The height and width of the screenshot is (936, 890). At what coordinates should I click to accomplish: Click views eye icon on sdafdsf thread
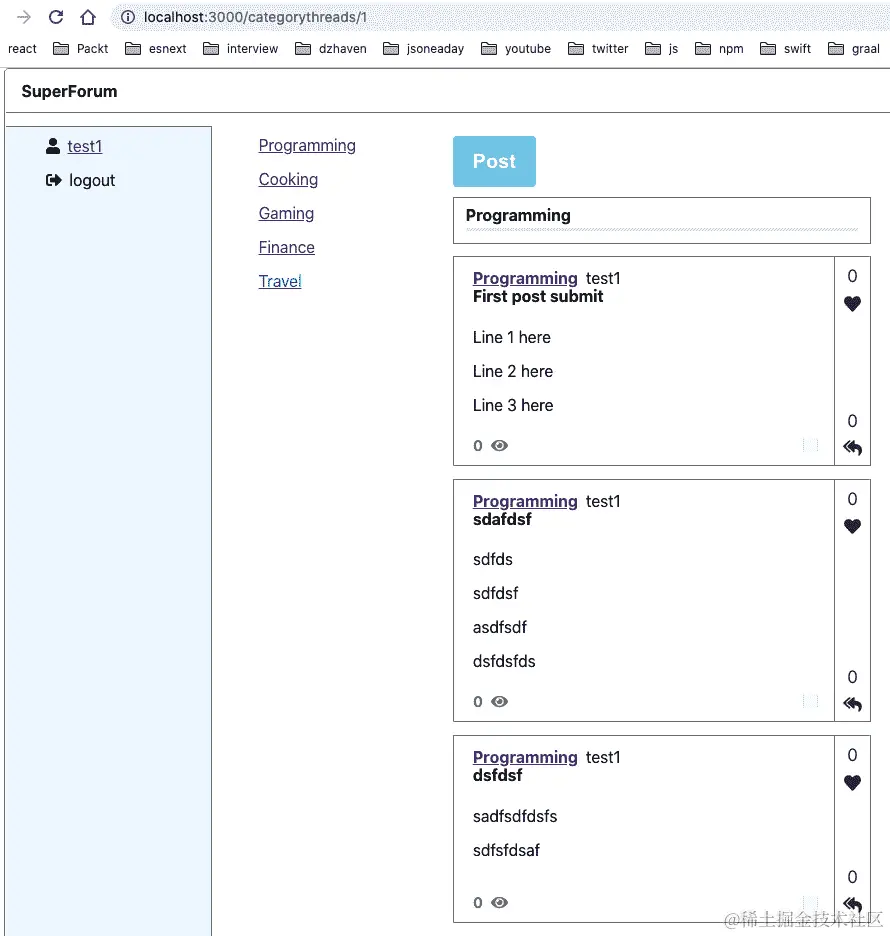coord(500,701)
